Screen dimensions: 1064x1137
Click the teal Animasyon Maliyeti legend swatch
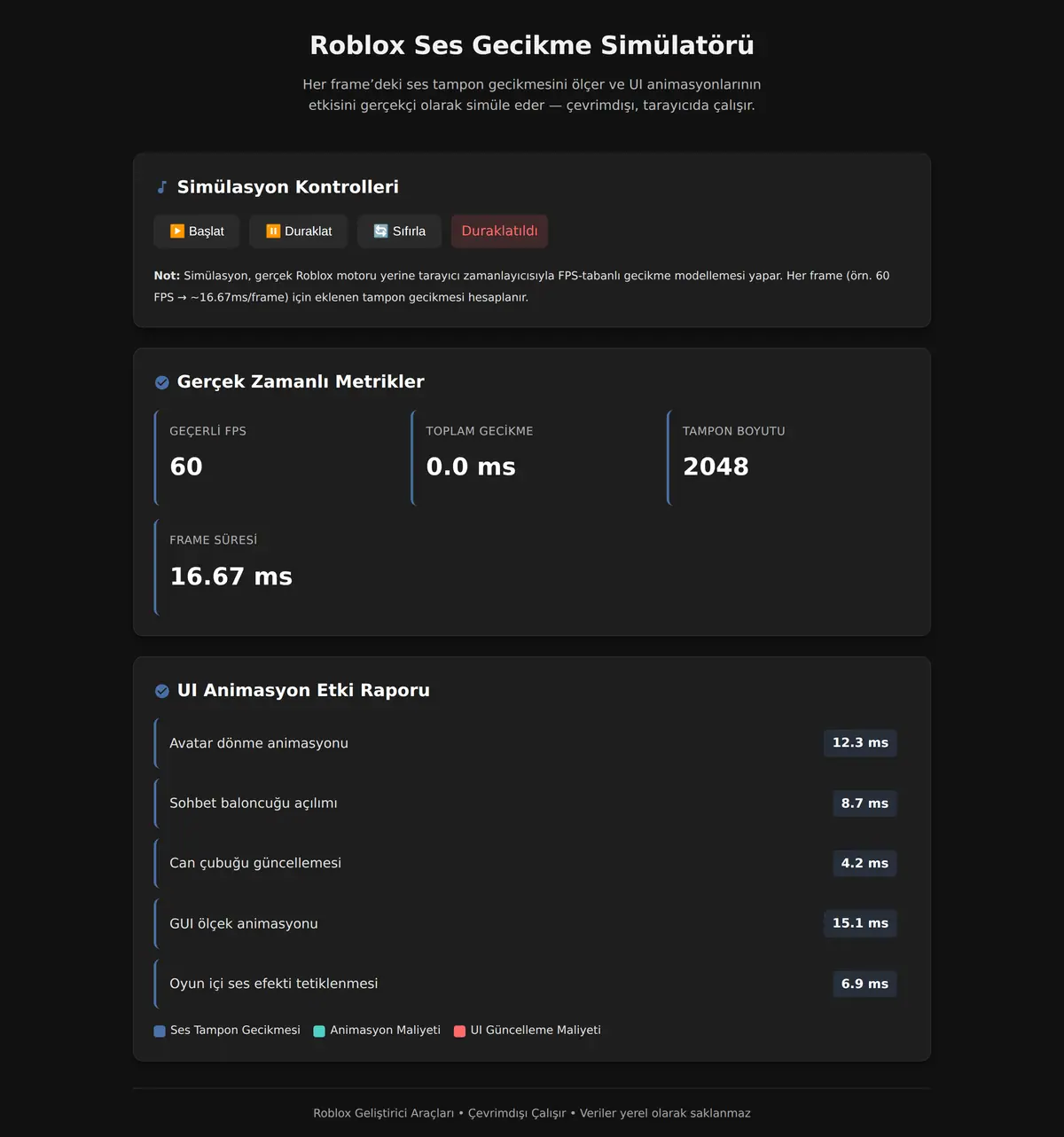[x=319, y=1031]
